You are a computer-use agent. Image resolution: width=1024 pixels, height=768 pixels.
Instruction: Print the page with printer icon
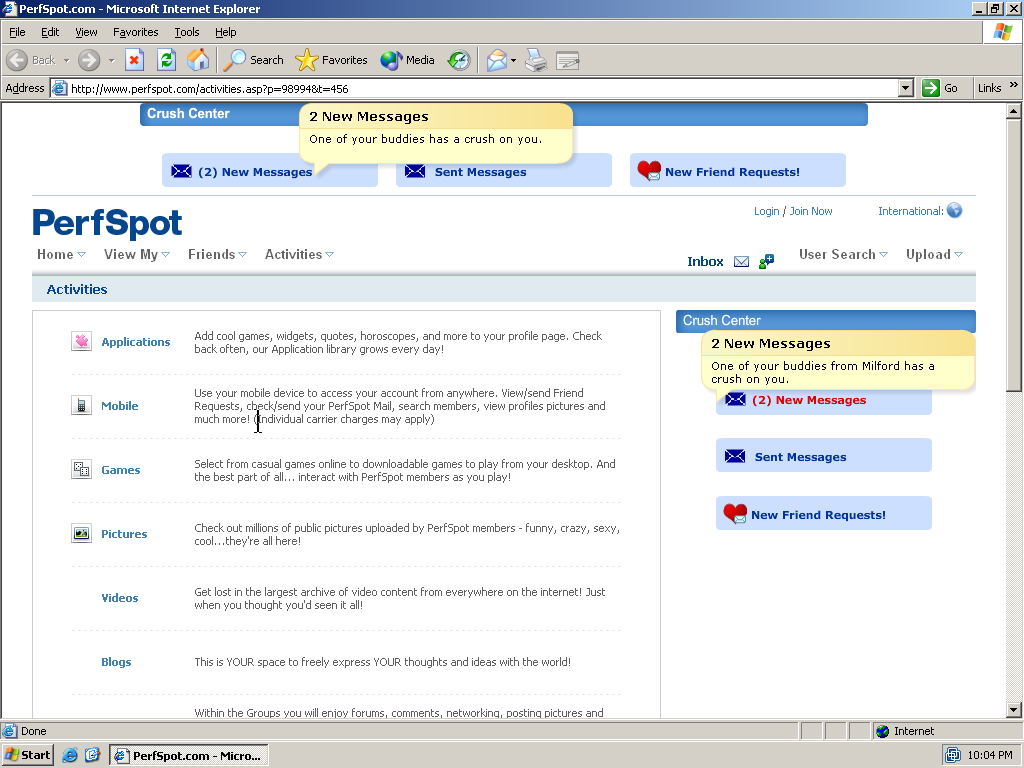[x=536, y=60]
